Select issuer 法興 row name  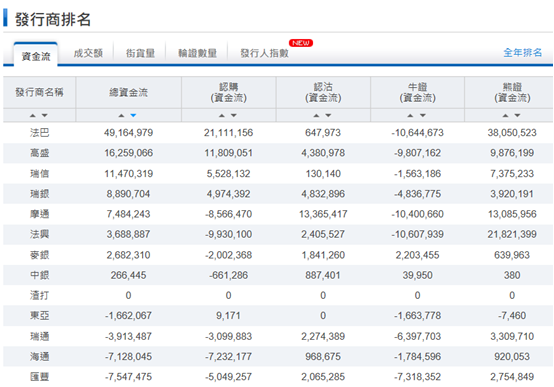pyautogui.click(x=40, y=234)
